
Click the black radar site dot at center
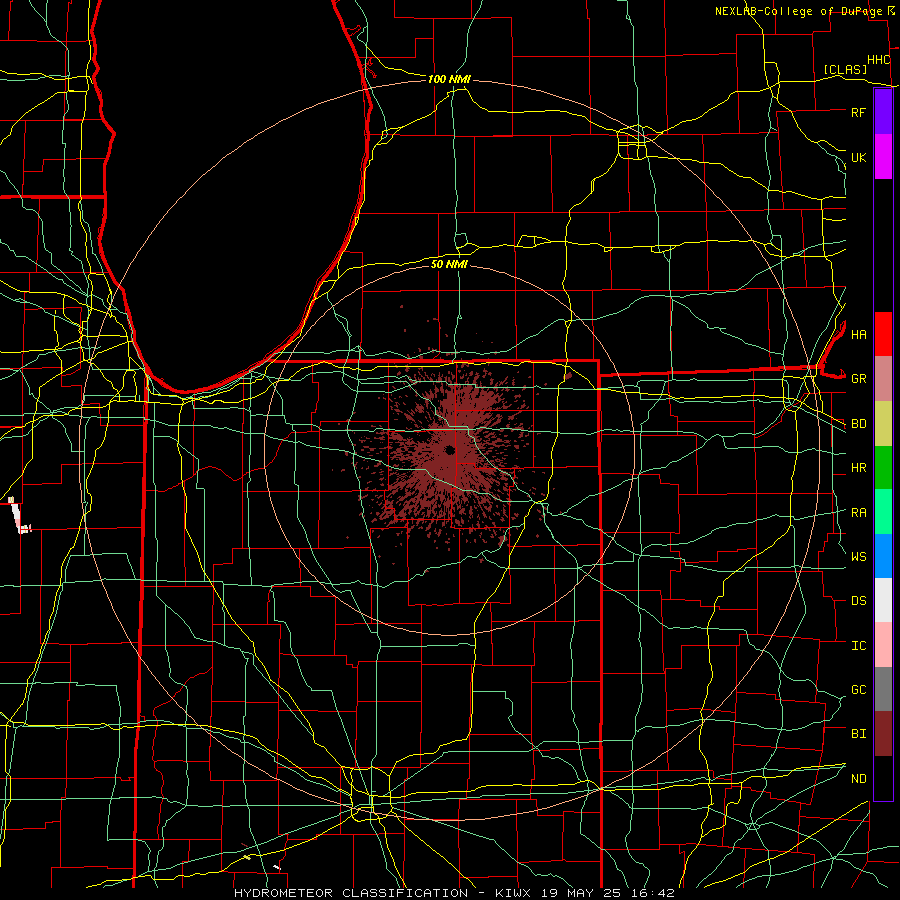tap(450, 451)
